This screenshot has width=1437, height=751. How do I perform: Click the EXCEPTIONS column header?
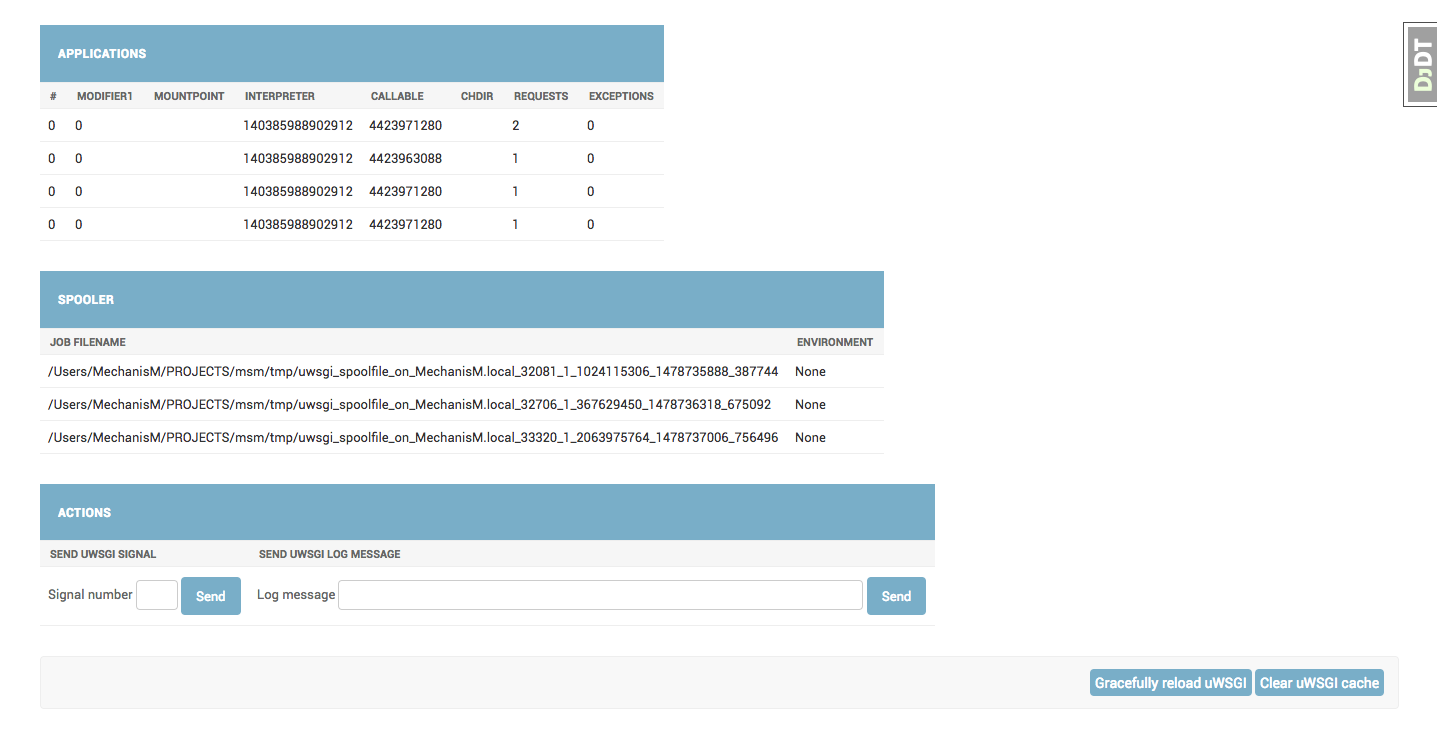tap(621, 97)
